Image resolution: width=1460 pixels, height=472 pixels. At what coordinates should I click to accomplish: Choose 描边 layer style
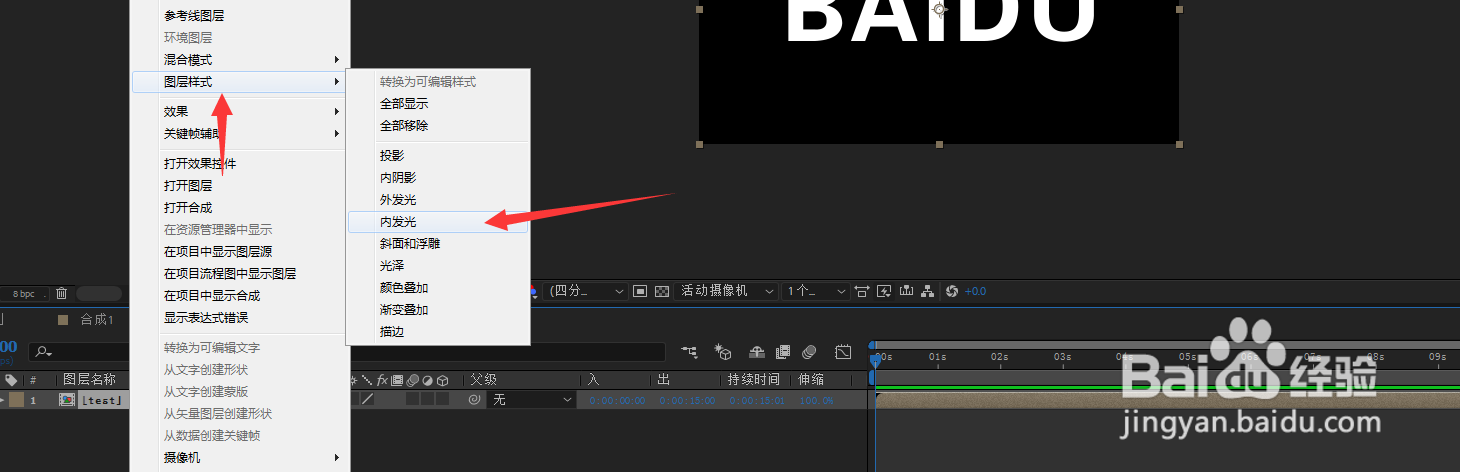pos(437,332)
